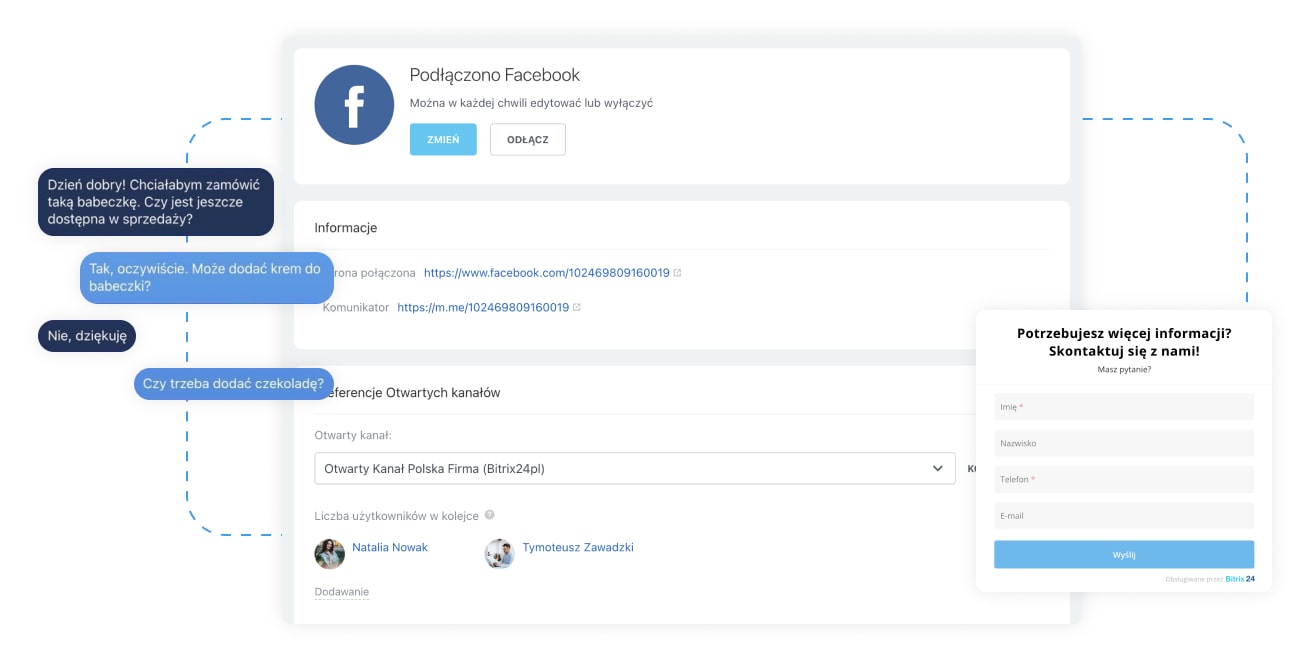This screenshot has width=1300, height=660.
Task: Click Tymoteusz Zawadzki's avatar photo
Action: [x=499, y=553]
